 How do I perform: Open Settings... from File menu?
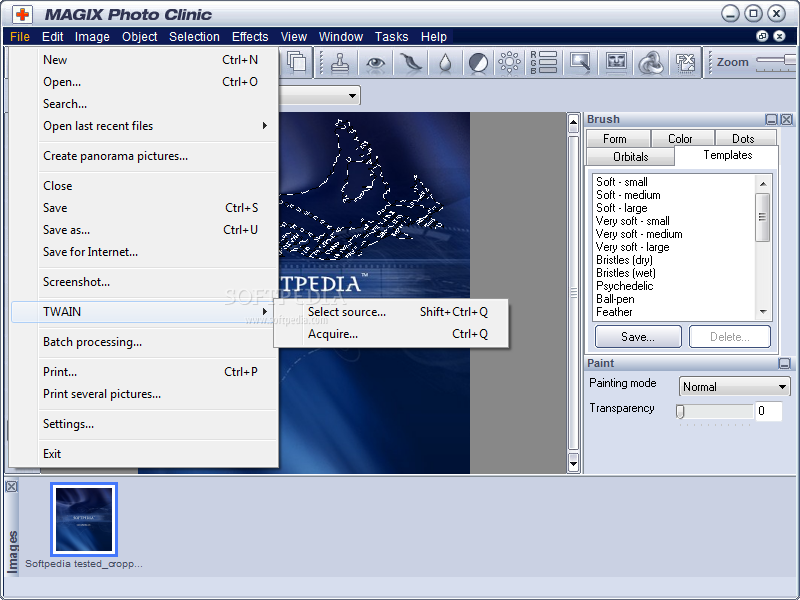(x=144, y=424)
